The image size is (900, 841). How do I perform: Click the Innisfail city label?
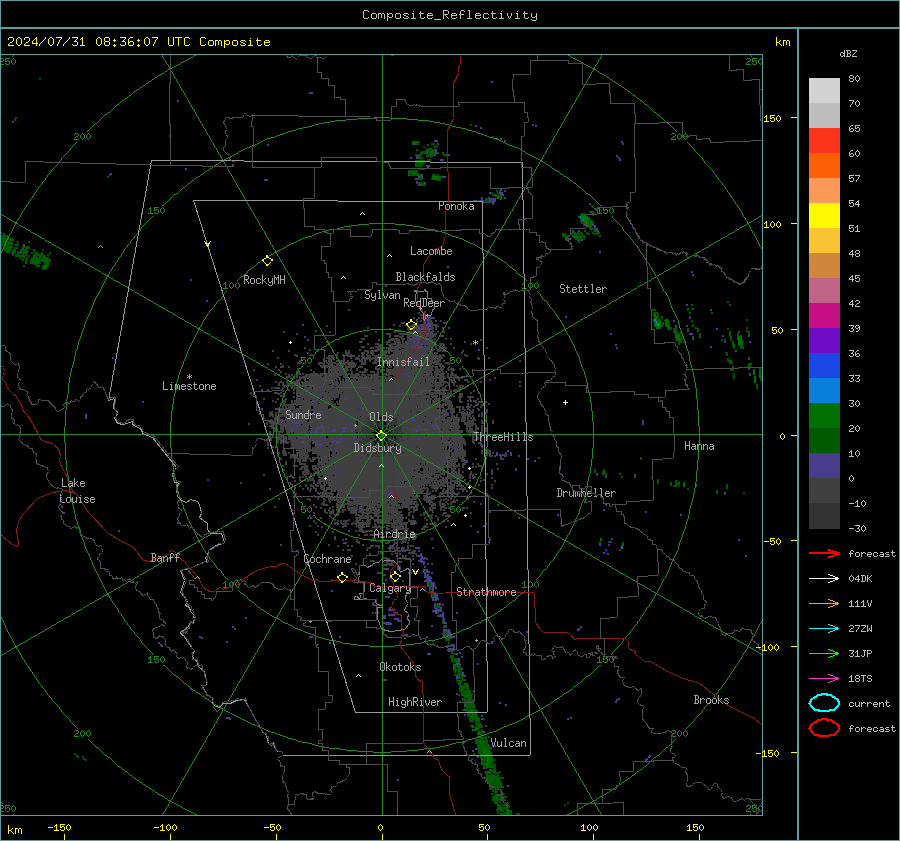coord(403,362)
